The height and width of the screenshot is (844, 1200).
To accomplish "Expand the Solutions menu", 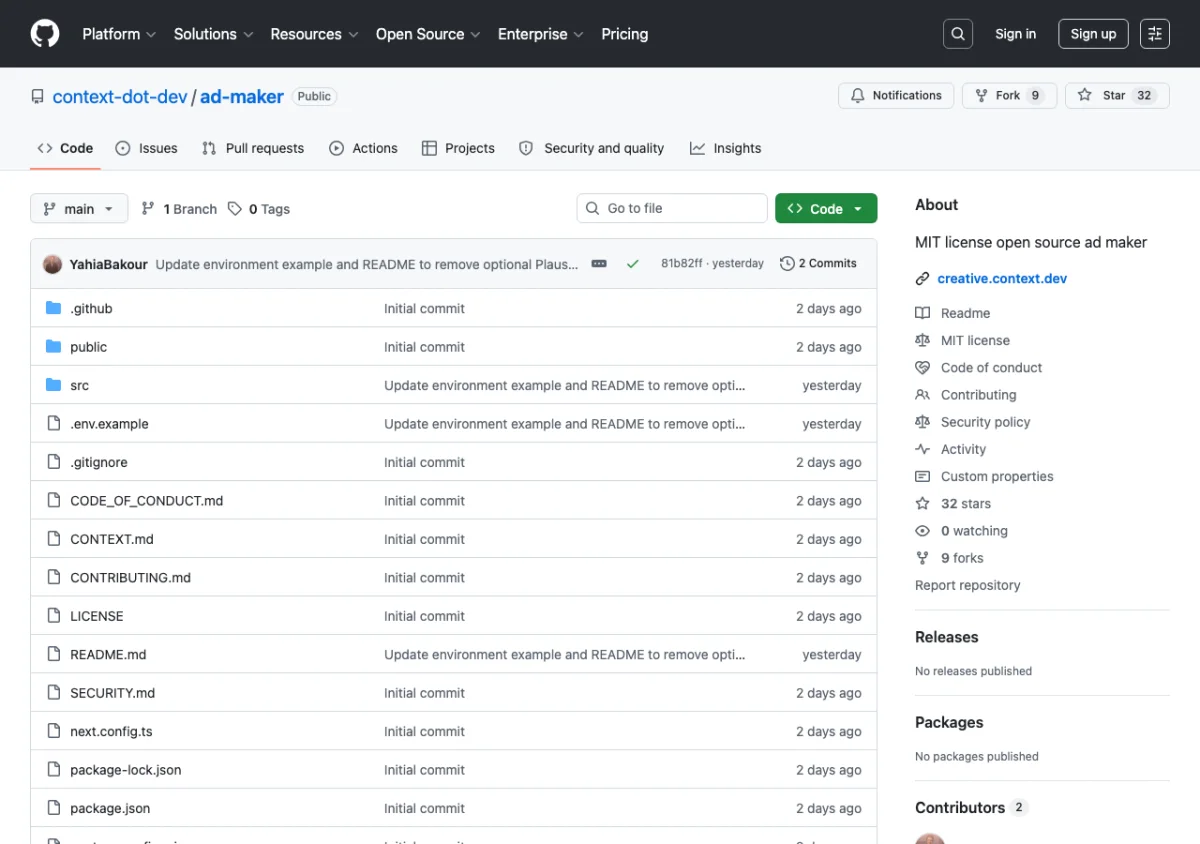I will 213,34.
